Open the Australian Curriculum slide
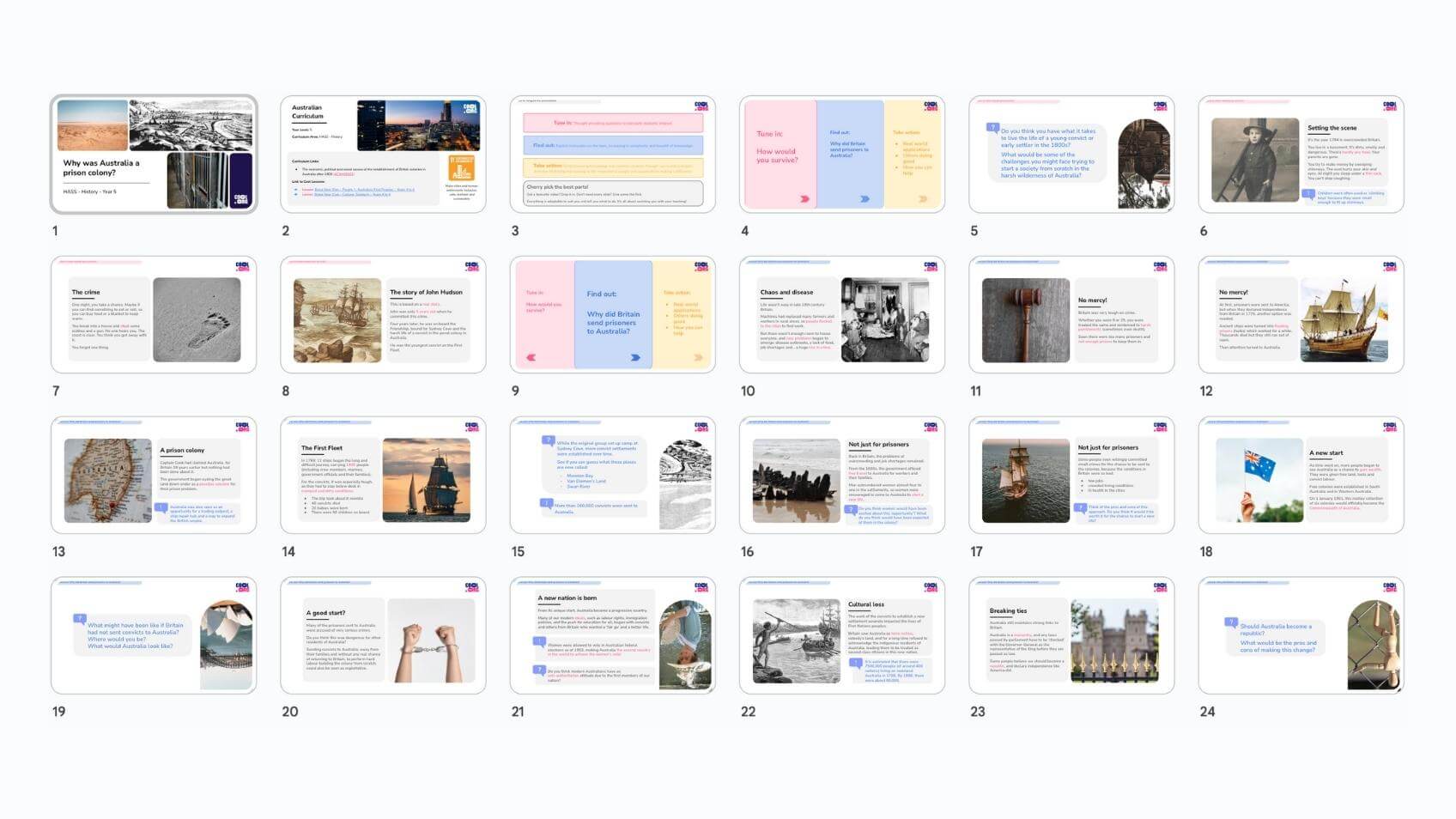 point(383,155)
